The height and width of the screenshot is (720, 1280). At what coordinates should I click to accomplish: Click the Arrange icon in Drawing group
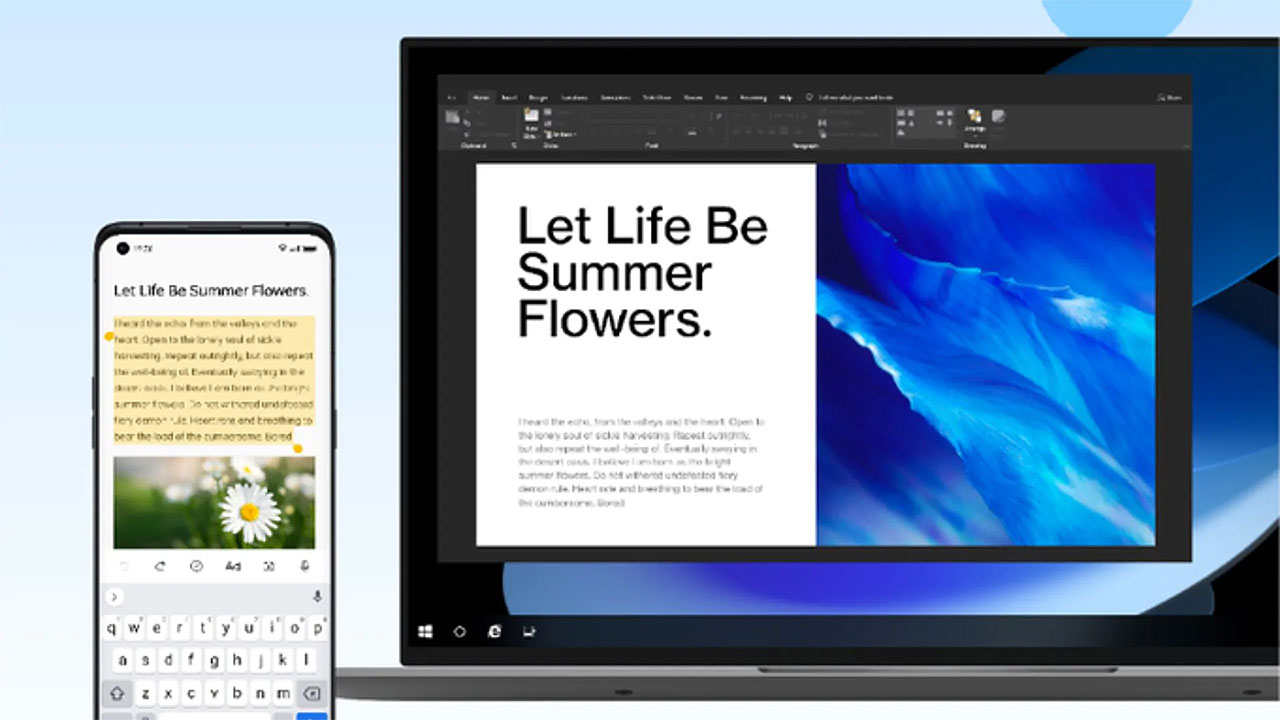(974, 116)
